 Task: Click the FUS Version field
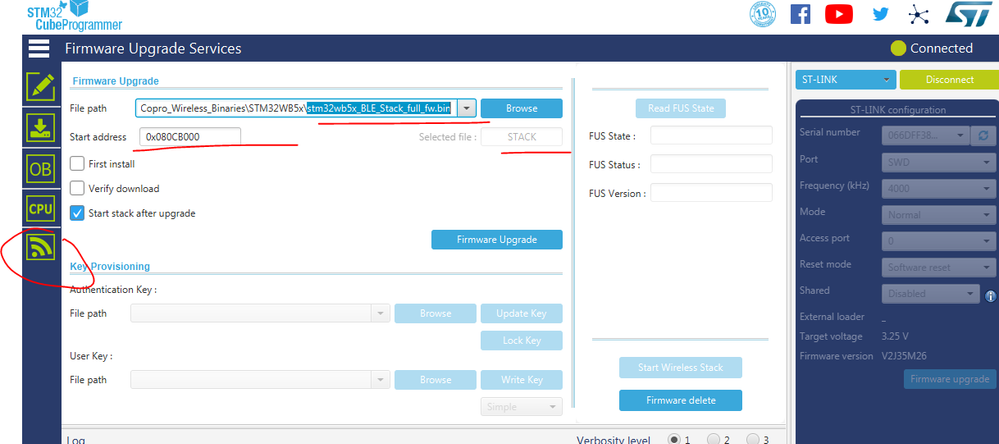pyautogui.click(x=711, y=192)
